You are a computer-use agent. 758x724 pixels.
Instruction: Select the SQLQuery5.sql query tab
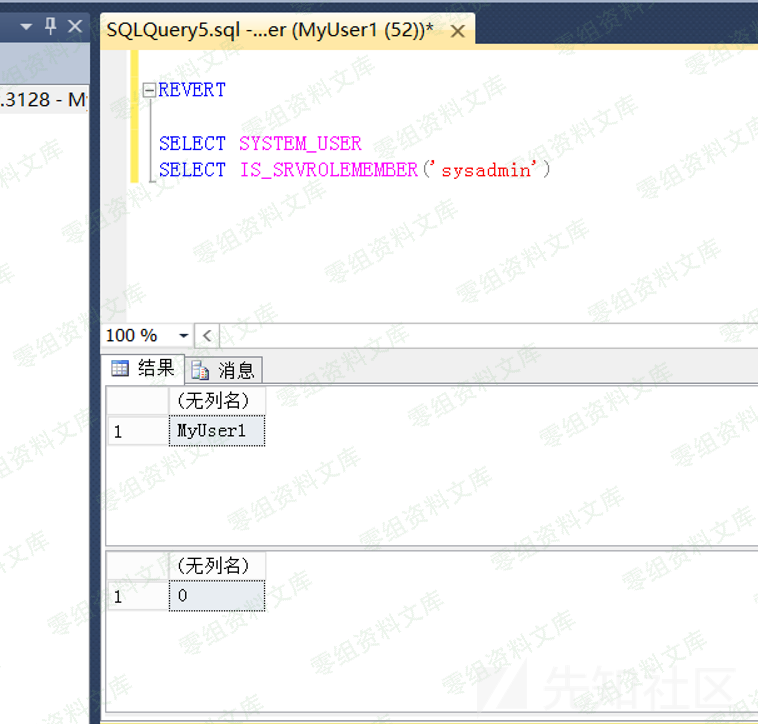[270, 31]
